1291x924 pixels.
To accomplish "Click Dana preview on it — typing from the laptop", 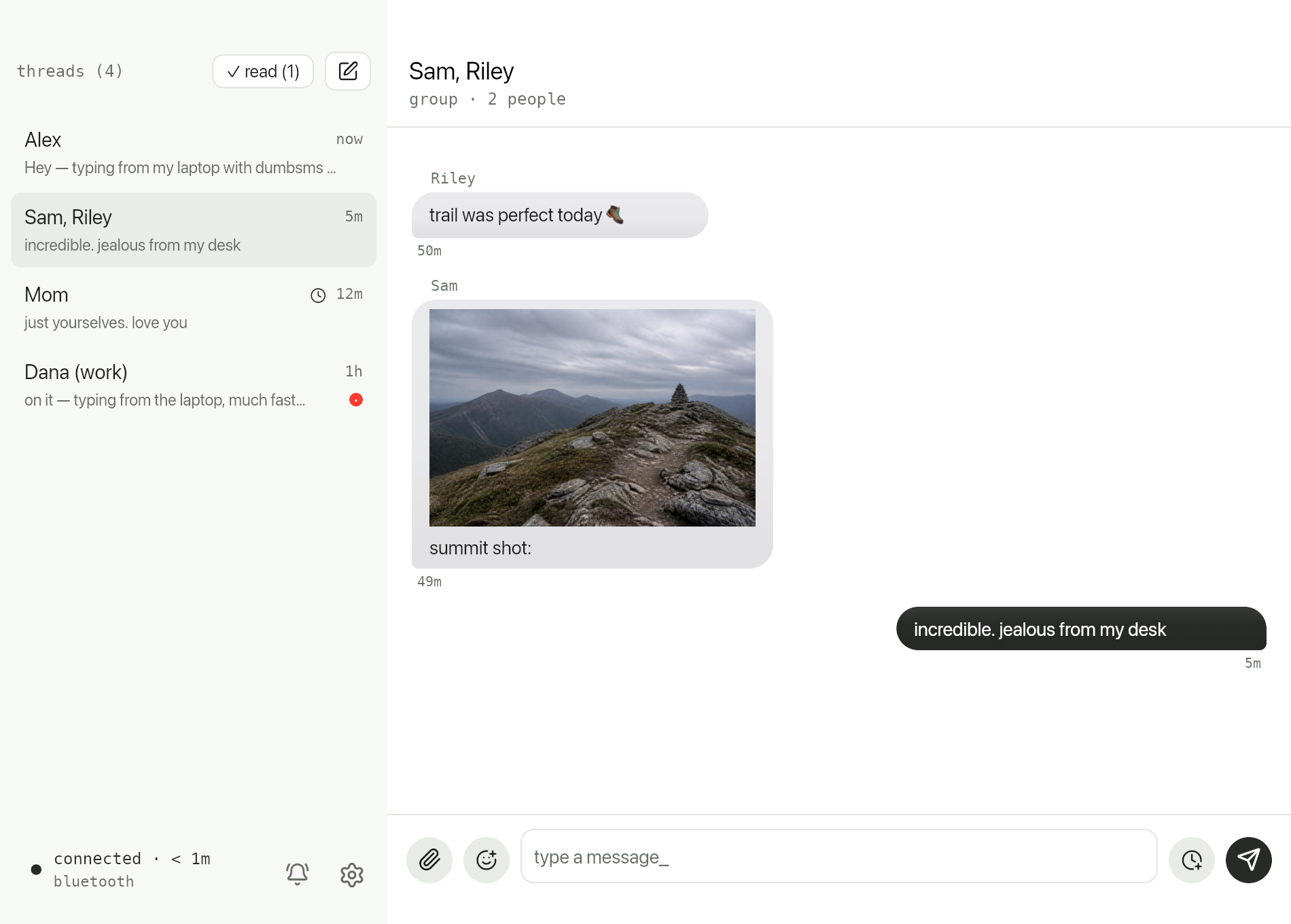I will [x=165, y=400].
